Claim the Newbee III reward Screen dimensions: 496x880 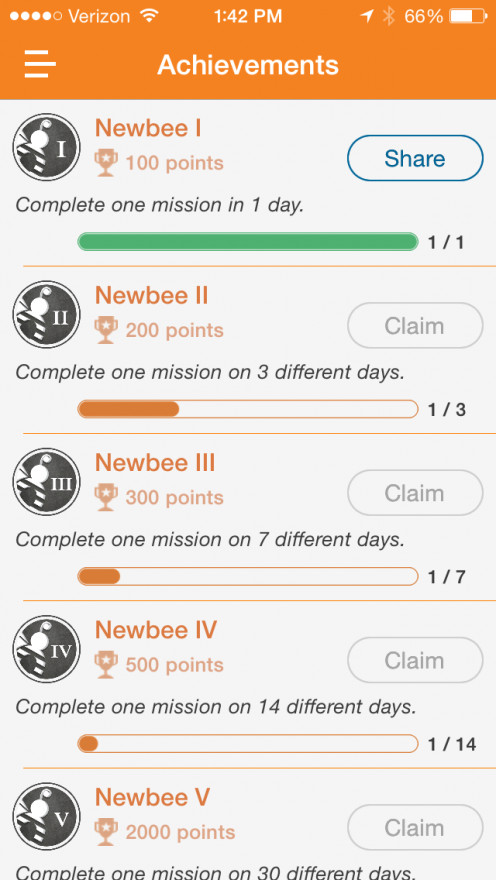click(415, 493)
